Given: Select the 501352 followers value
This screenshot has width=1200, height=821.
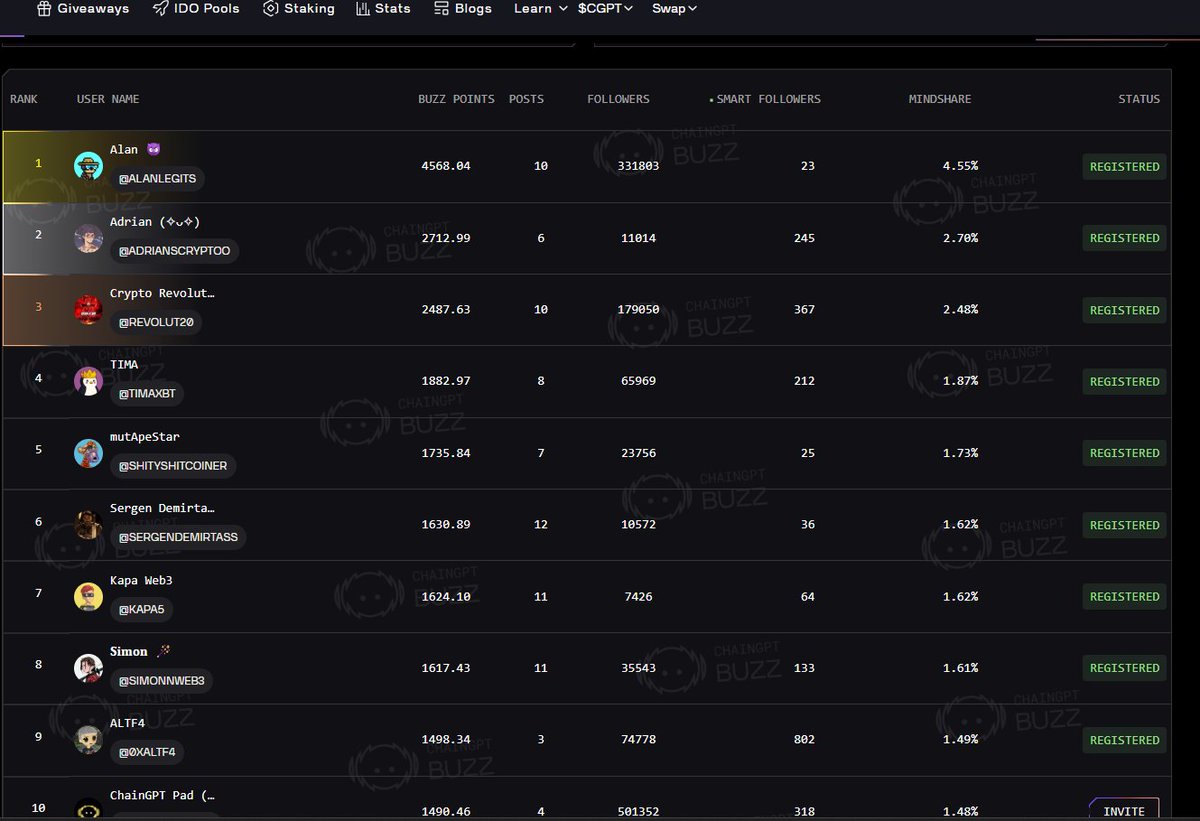Looking at the screenshot, I should pos(638,812).
